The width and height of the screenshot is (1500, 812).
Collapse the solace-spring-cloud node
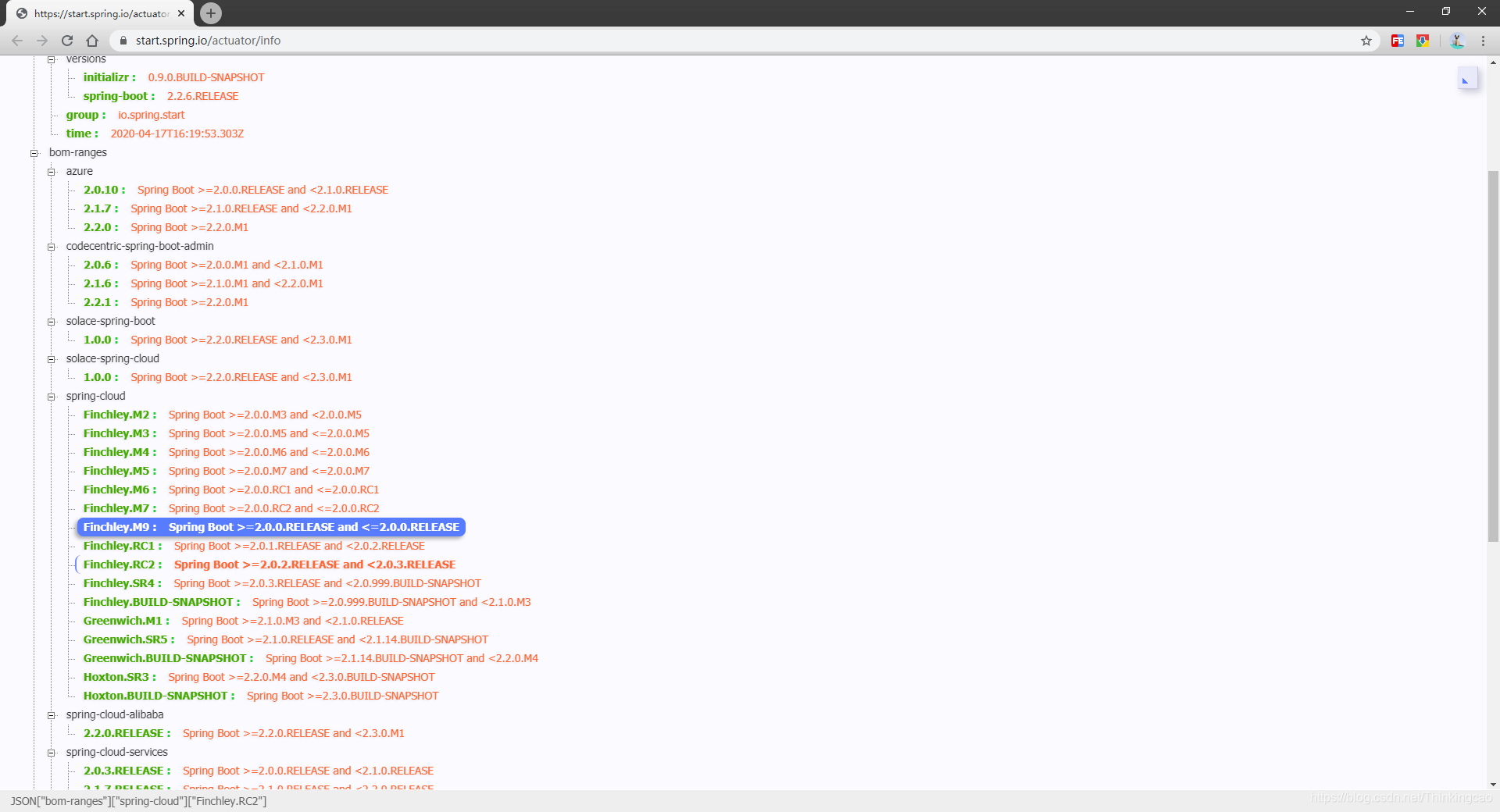pyautogui.click(x=52, y=359)
